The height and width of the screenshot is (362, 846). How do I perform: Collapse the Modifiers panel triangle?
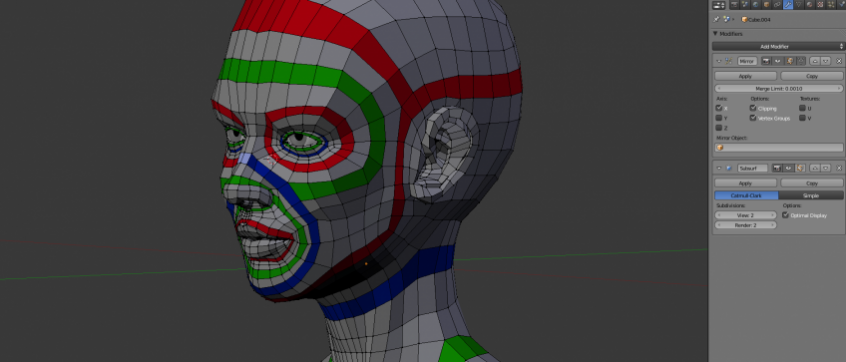[715, 33]
